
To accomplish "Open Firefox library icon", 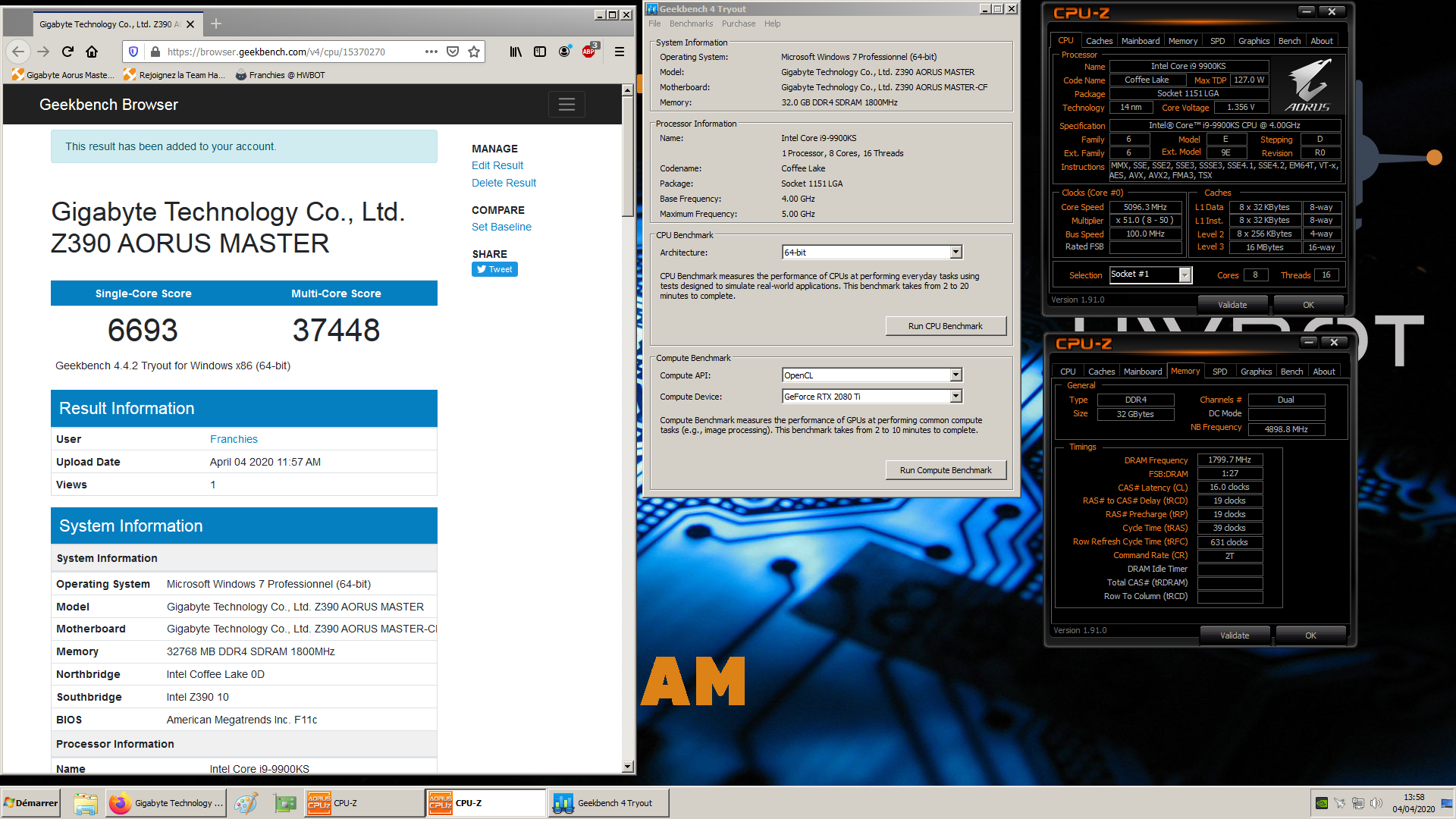I will 516,52.
